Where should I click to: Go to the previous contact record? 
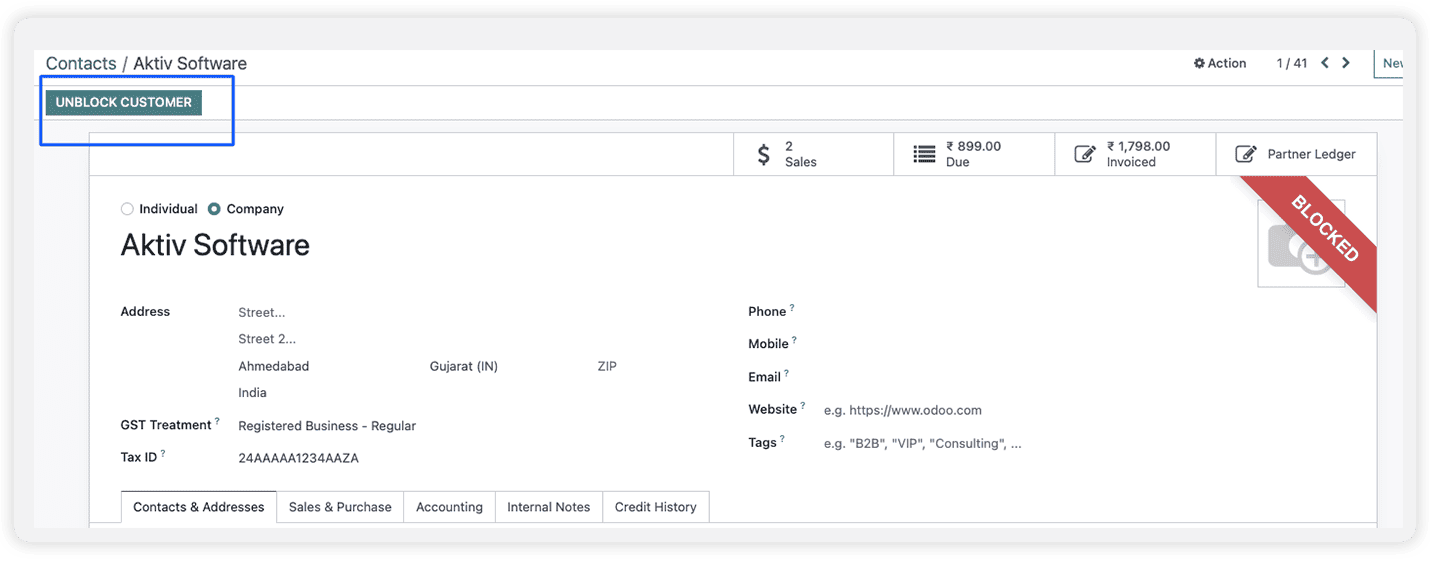coord(1325,63)
